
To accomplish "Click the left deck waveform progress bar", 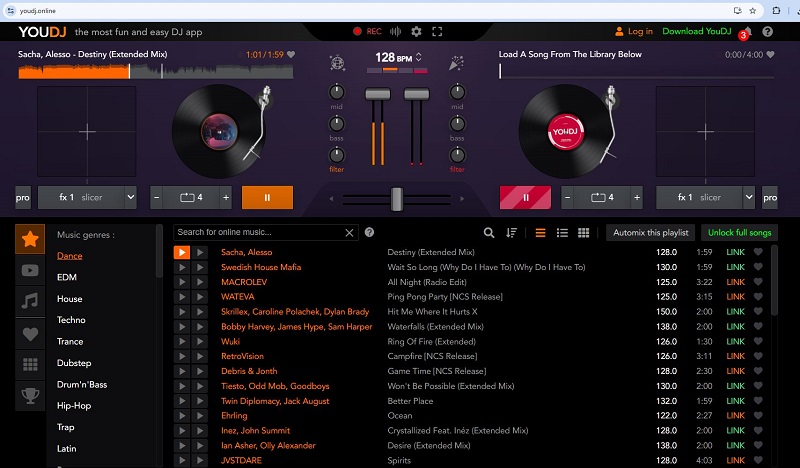I will [156, 71].
